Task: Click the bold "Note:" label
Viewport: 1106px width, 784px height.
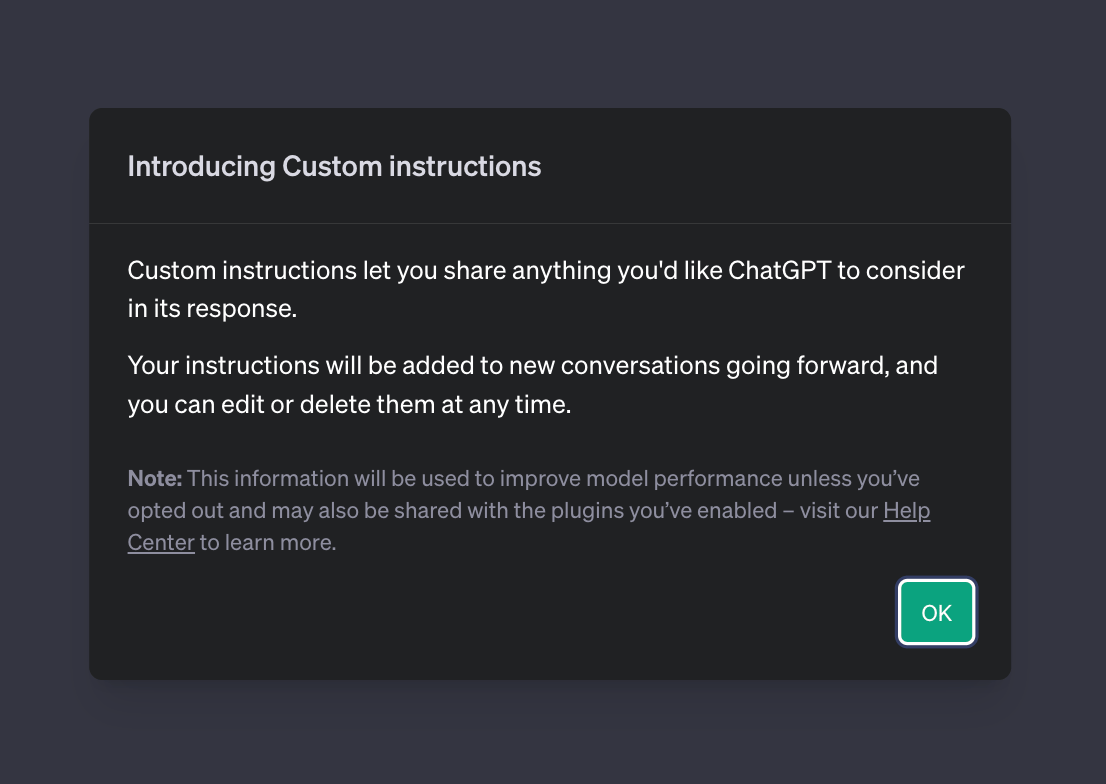Action: click(154, 478)
